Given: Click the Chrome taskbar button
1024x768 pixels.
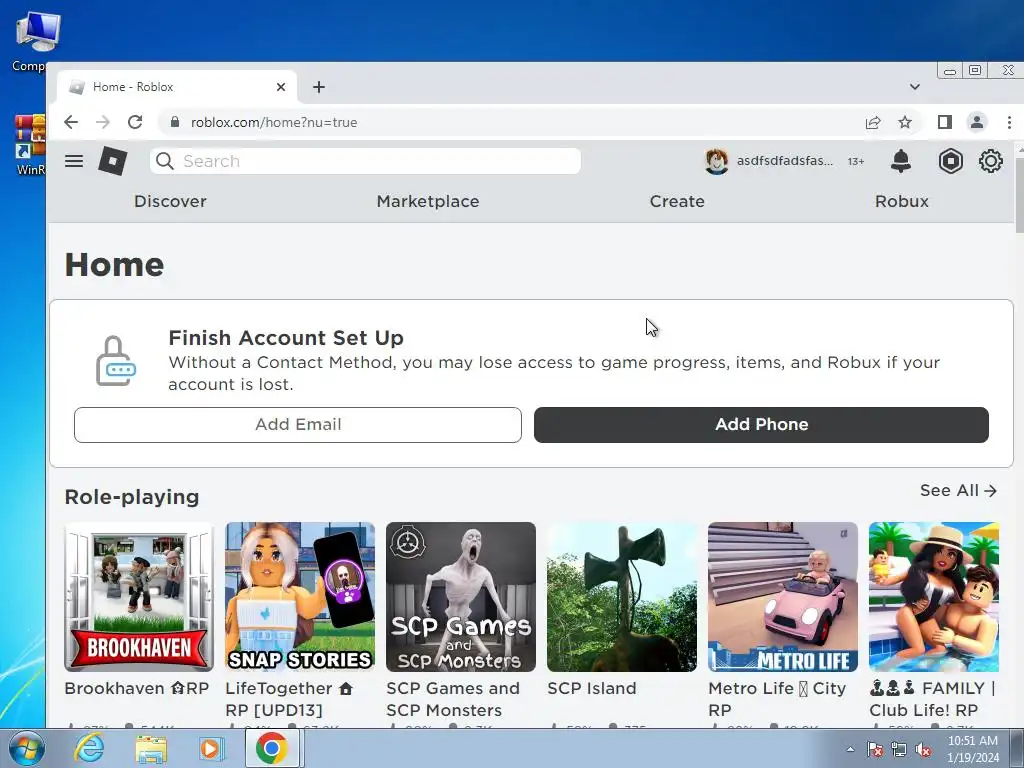Looking at the screenshot, I should 272,748.
